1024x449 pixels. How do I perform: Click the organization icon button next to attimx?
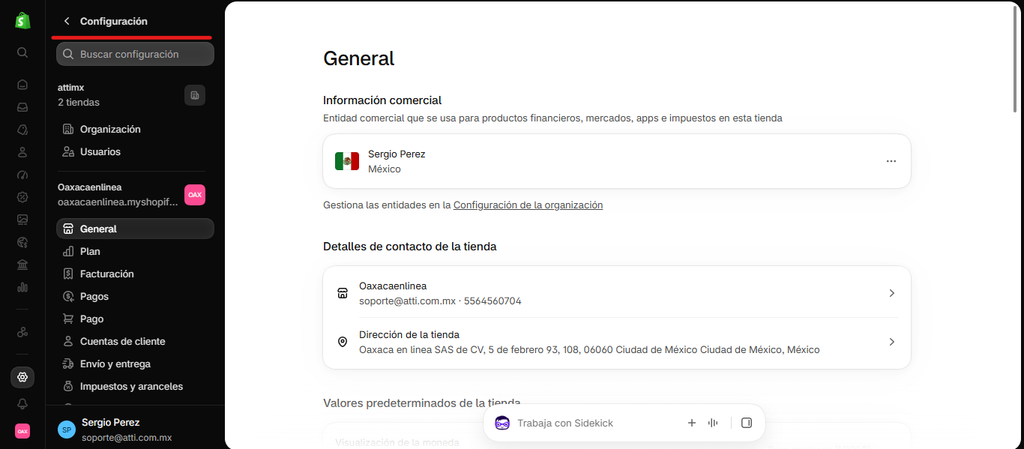(x=195, y=95)
